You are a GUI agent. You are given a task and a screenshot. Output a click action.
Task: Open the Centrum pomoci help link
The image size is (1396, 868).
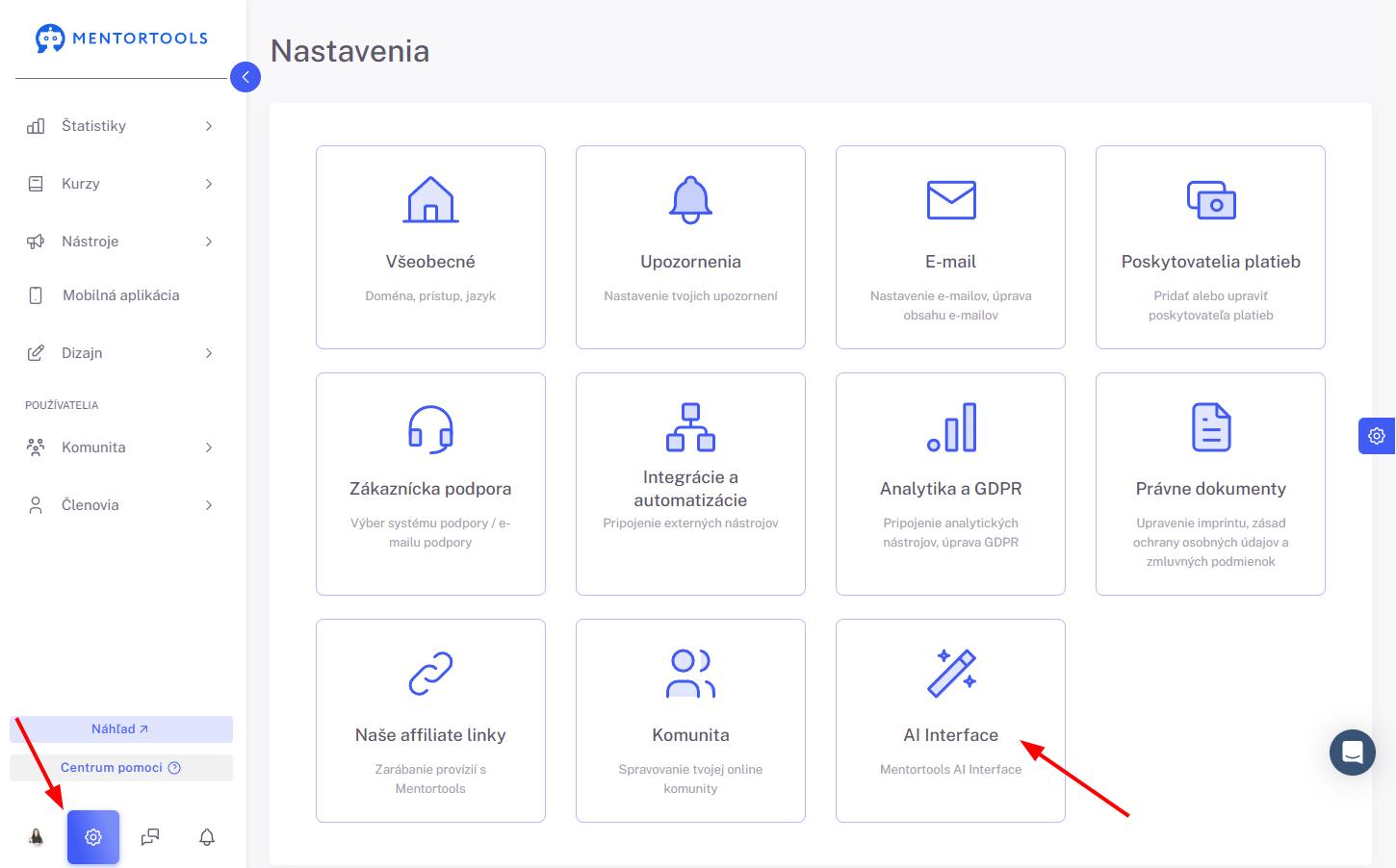click(121, 768)
